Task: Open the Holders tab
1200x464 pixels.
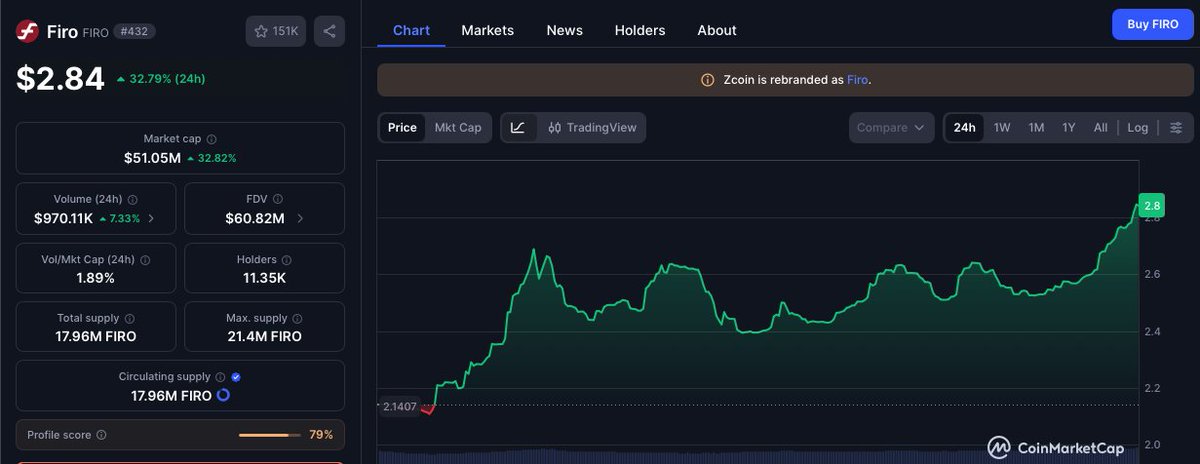Action: [x=640, y=30]
